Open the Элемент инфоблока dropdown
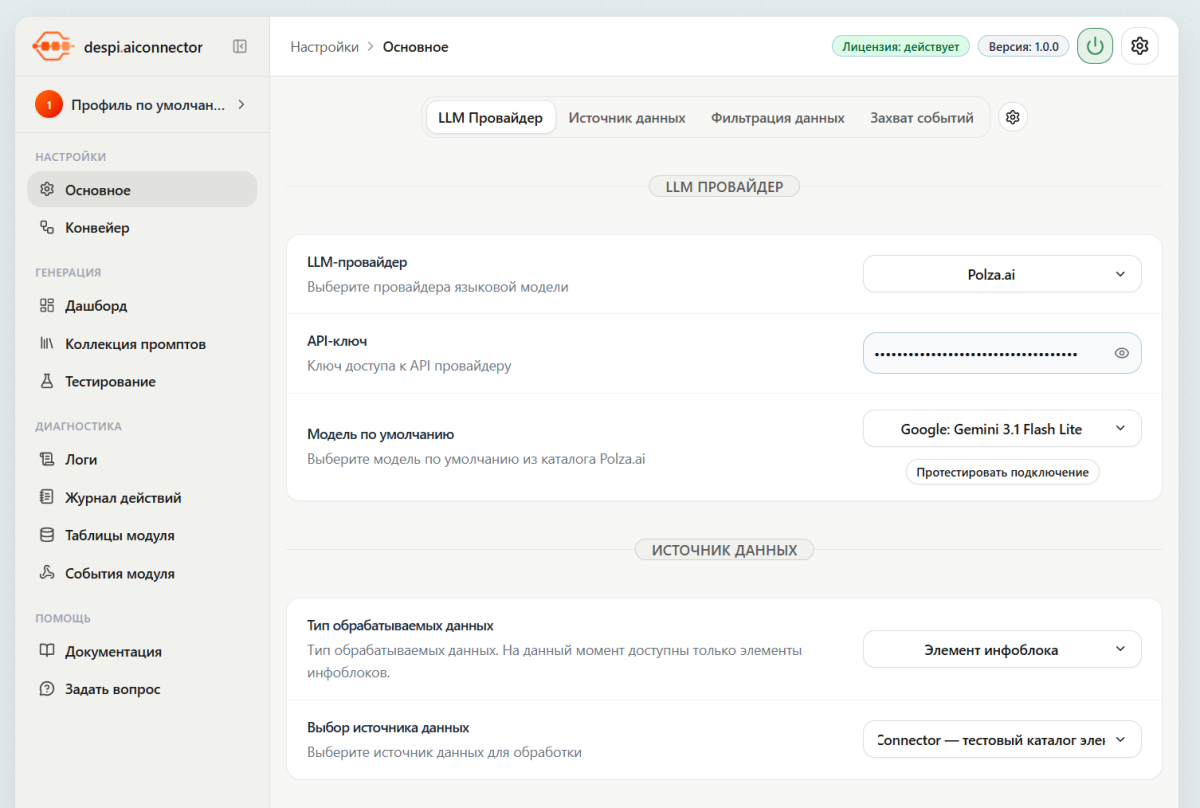This screenshot has height=808, width=1200. click(x=1002, y=650)
